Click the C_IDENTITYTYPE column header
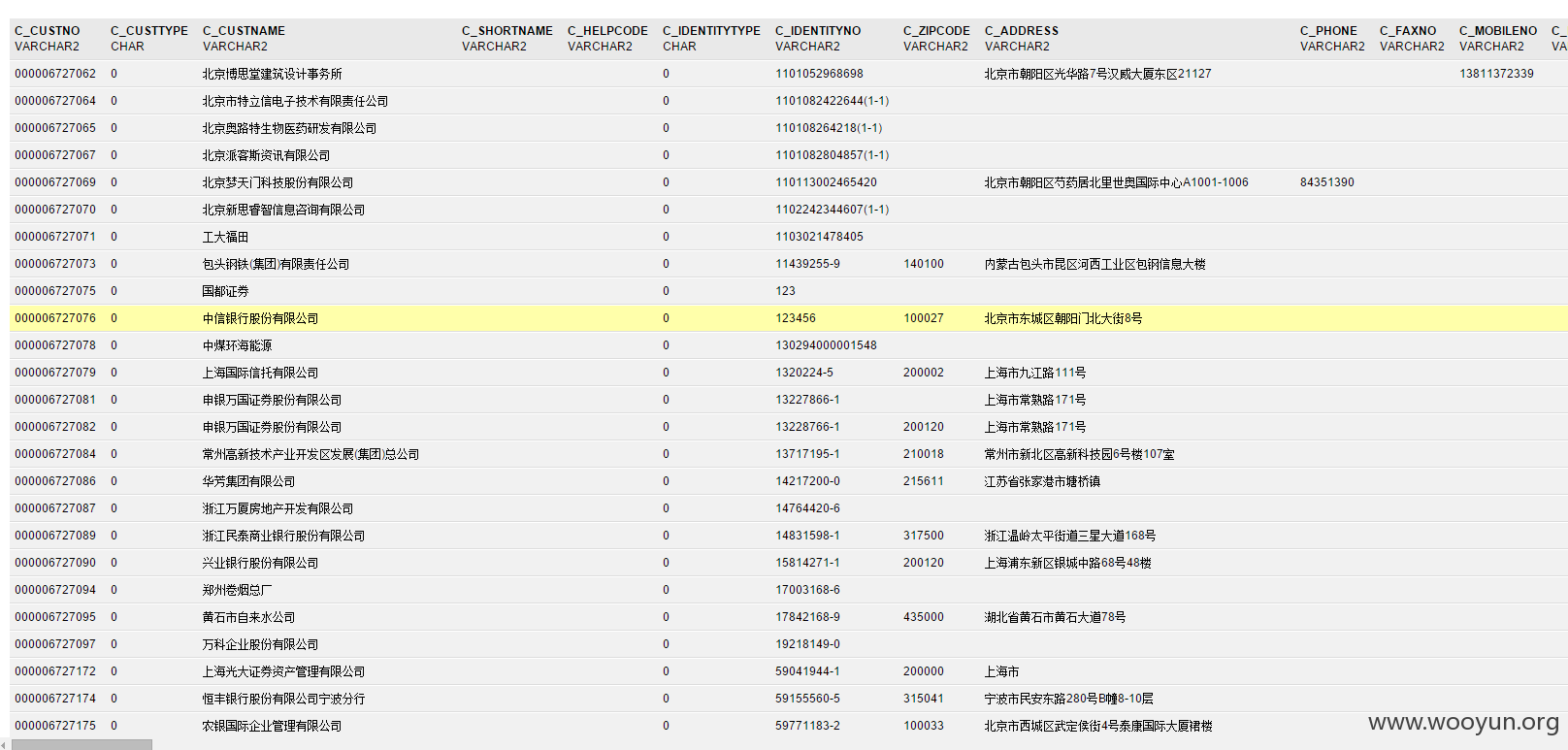This screenshot has height=750, width=1568. [x=711, y=31]
